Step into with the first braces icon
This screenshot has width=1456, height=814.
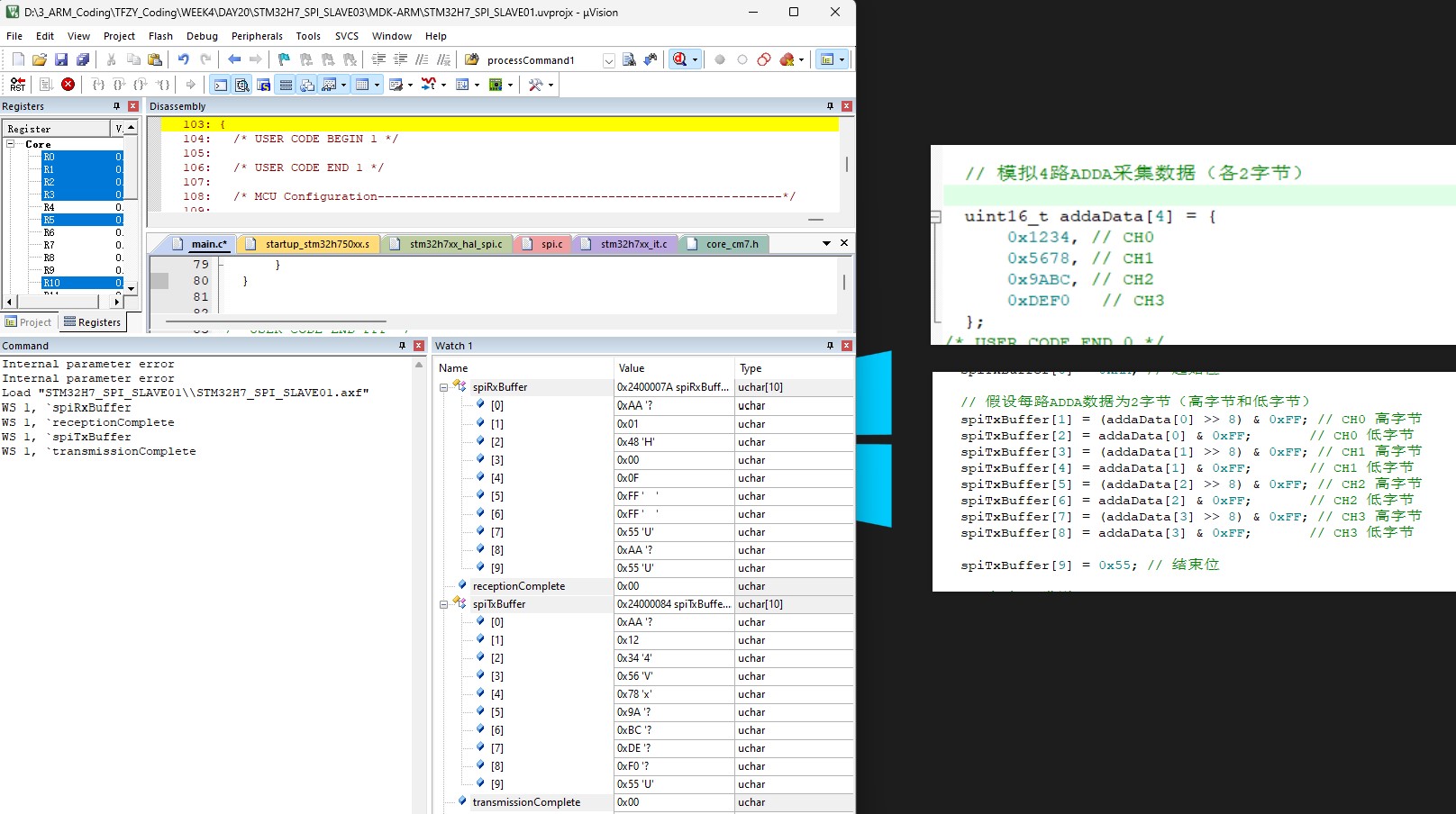pyautogui.click(x=97, y=85)
